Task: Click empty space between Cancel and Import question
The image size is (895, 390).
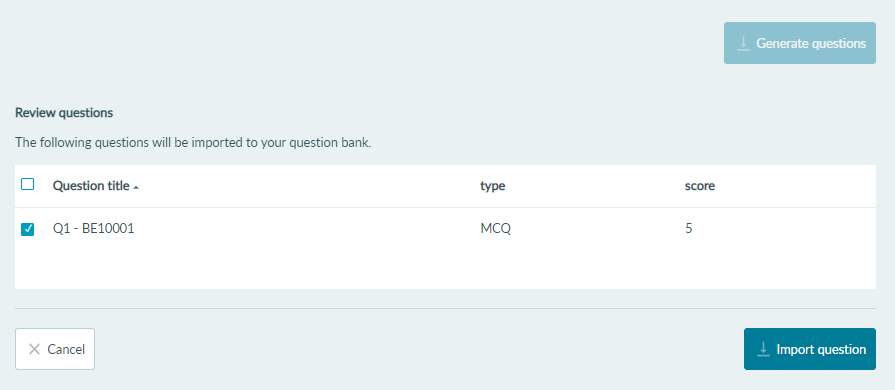Action: point(419,349)
